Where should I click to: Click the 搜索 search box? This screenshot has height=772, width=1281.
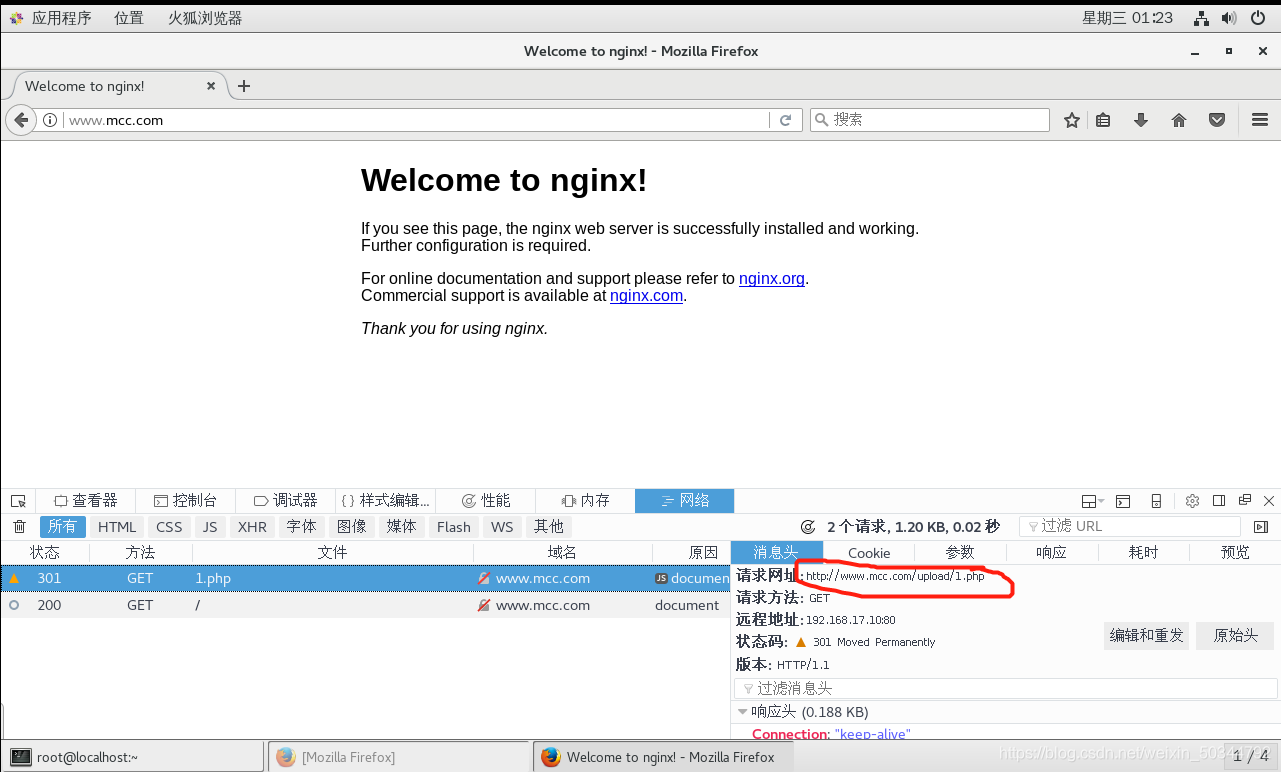point(930,120)
